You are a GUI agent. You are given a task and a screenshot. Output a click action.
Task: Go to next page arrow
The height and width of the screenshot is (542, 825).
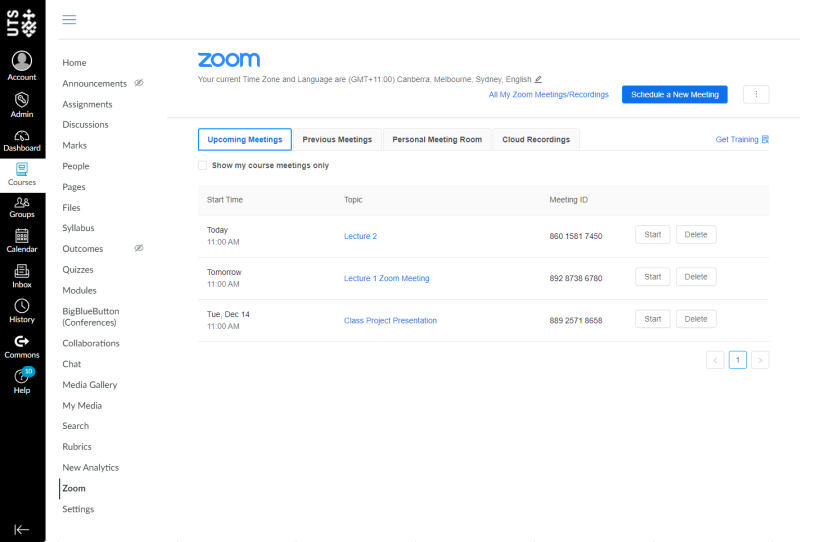point(760,360)
